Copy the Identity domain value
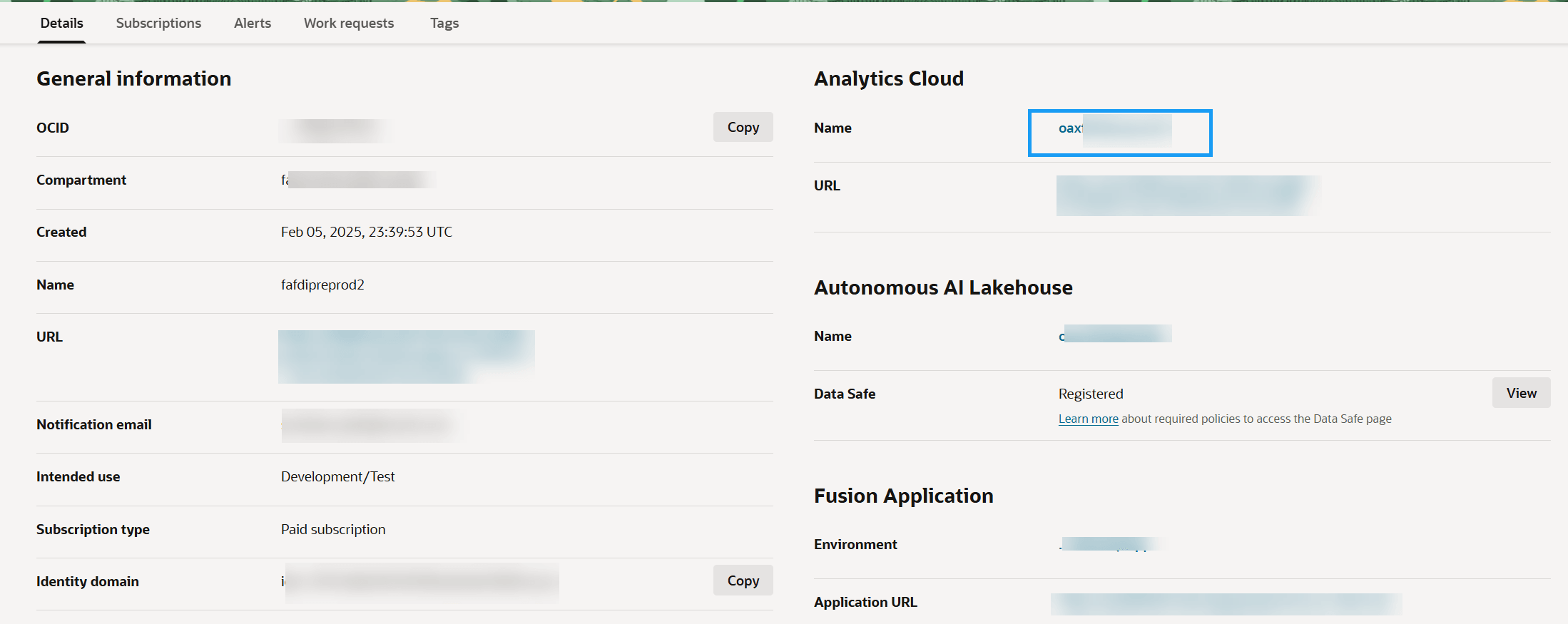 [743, 580]
